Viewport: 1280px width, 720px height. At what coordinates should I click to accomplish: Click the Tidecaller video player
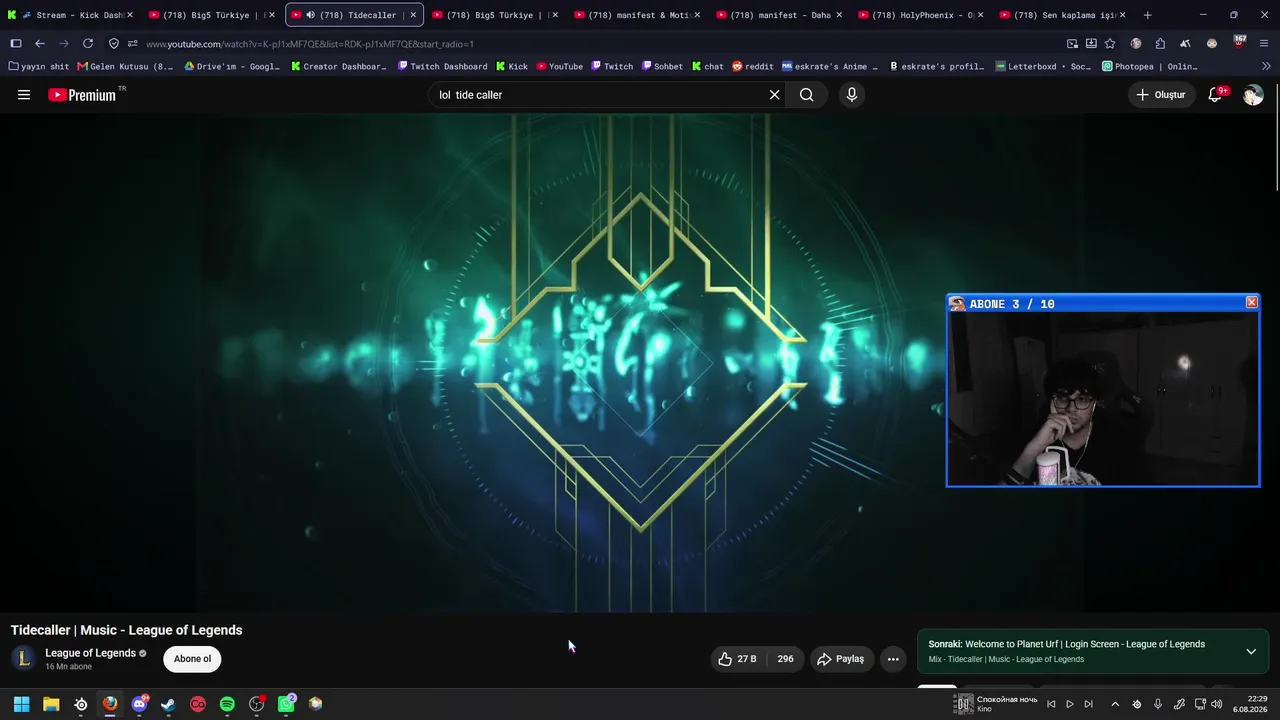coord(640,362)
